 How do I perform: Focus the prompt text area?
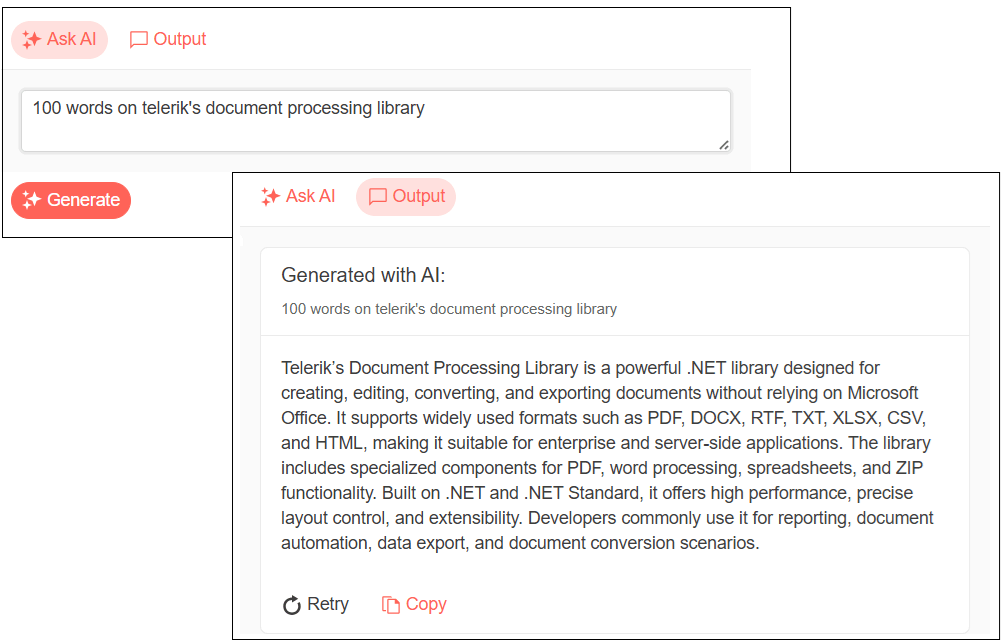(x=375, y=121)
